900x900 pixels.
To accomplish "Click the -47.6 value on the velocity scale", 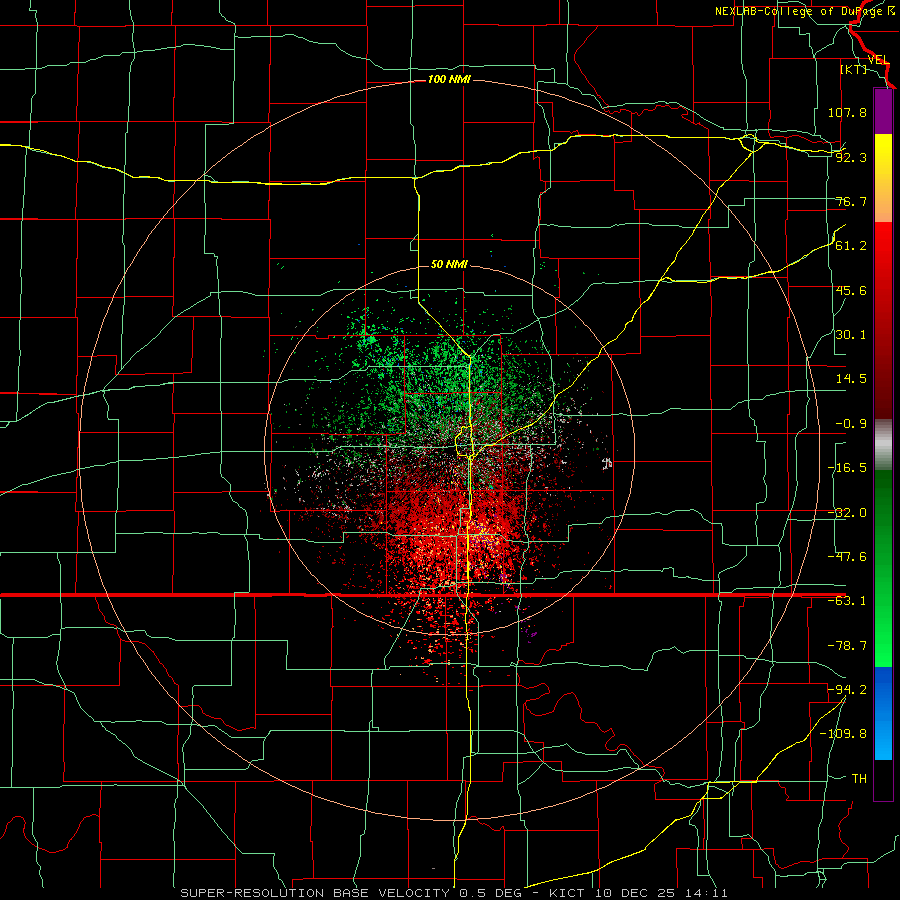I will (847, 557).
